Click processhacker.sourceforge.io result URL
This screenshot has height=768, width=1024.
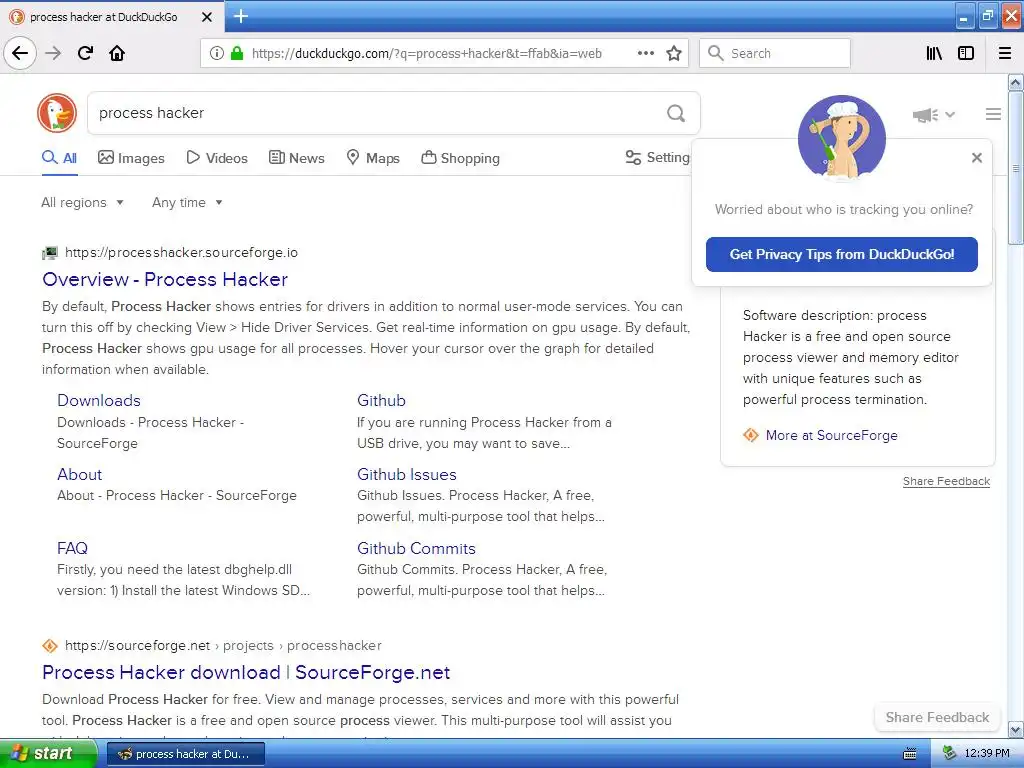182,253
